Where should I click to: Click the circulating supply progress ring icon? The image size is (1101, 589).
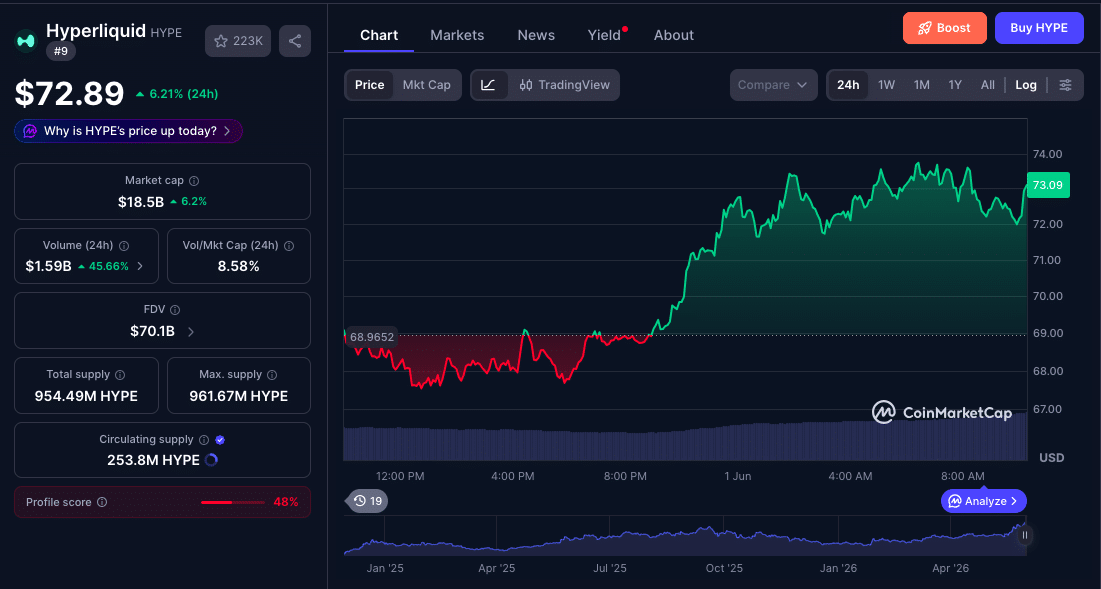[211, 461]
